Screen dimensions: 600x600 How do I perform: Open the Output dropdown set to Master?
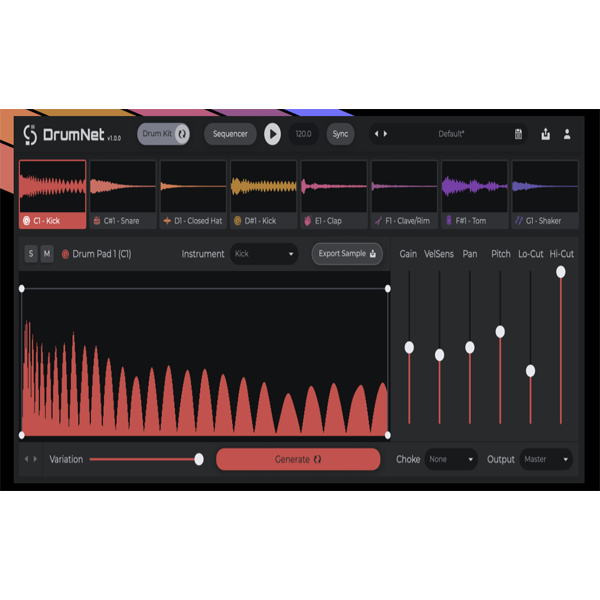pos(546,459)
